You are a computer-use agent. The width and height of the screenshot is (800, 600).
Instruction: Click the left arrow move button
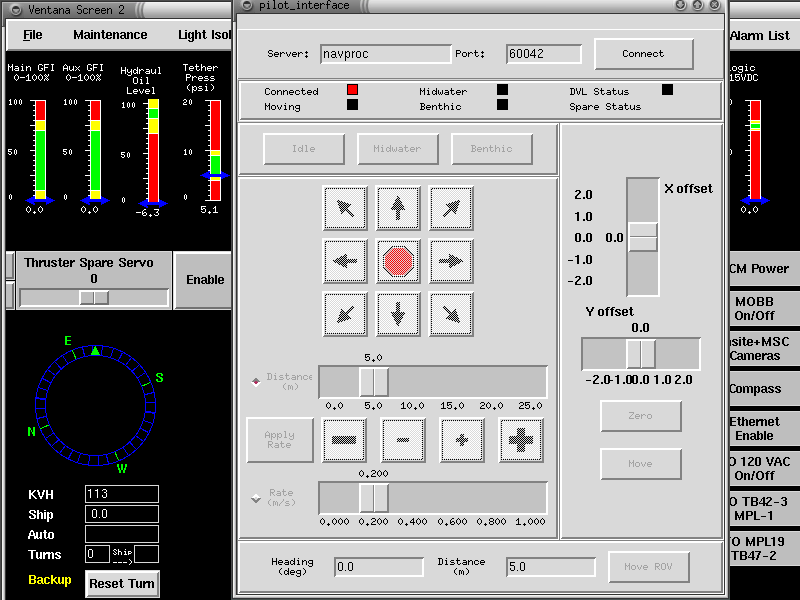(345, 261)
